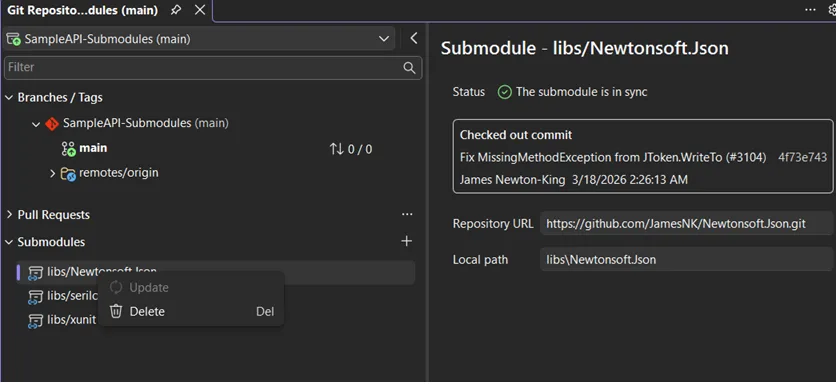This screenshot has height=387, width=839.
Task: Click the incoming/outgoing 0 / 0 indicator
Action: (x=351, y=149)
